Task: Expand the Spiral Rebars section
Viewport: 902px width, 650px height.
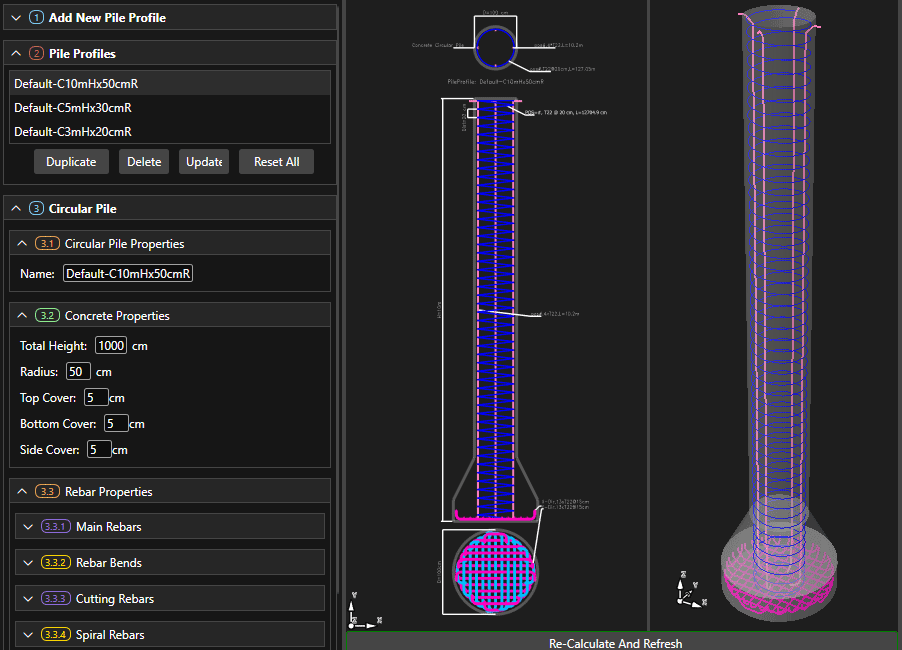Action: [x=28, y=635]
